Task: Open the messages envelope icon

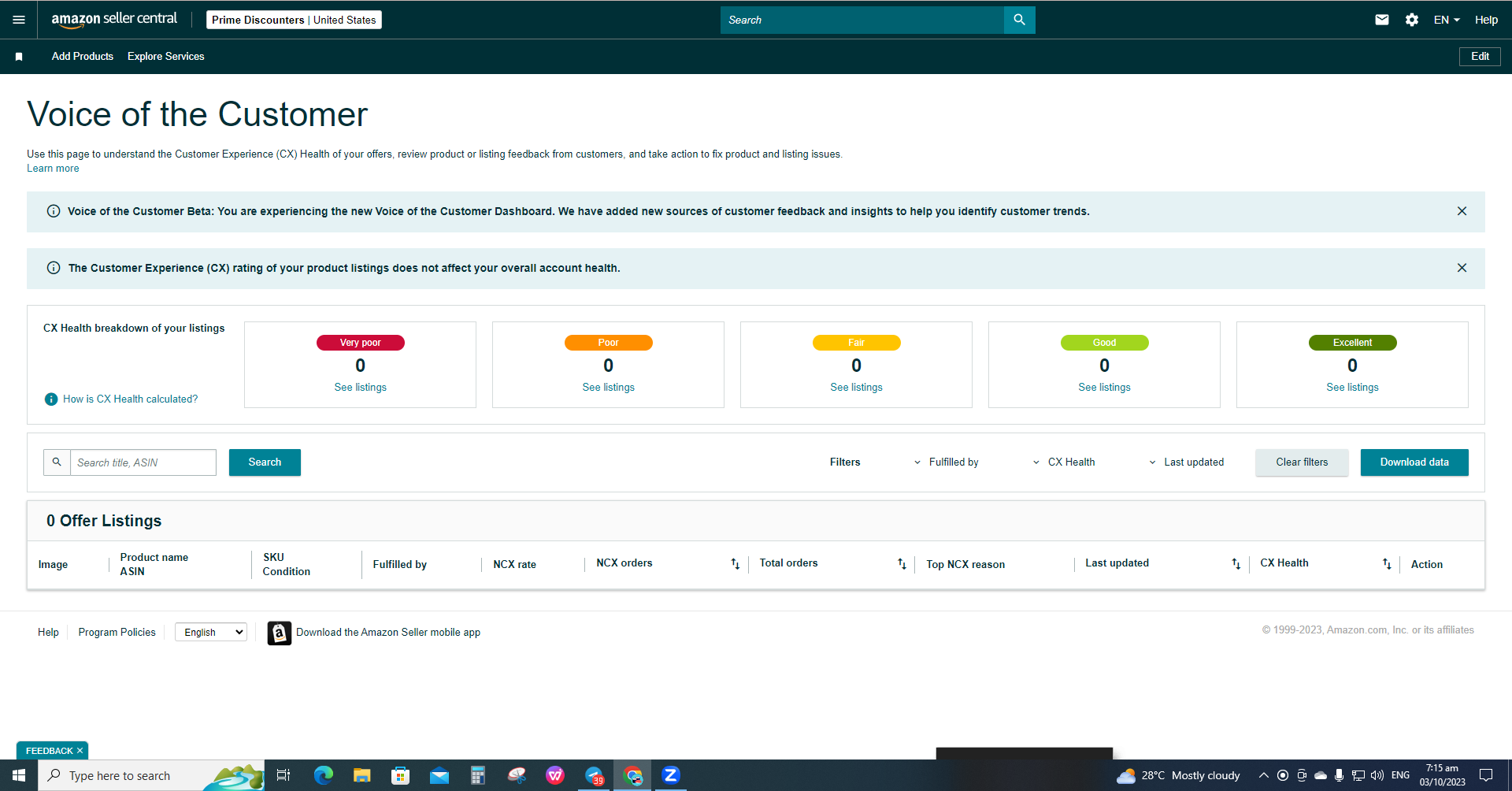Action: click(x=1382, y=20)
